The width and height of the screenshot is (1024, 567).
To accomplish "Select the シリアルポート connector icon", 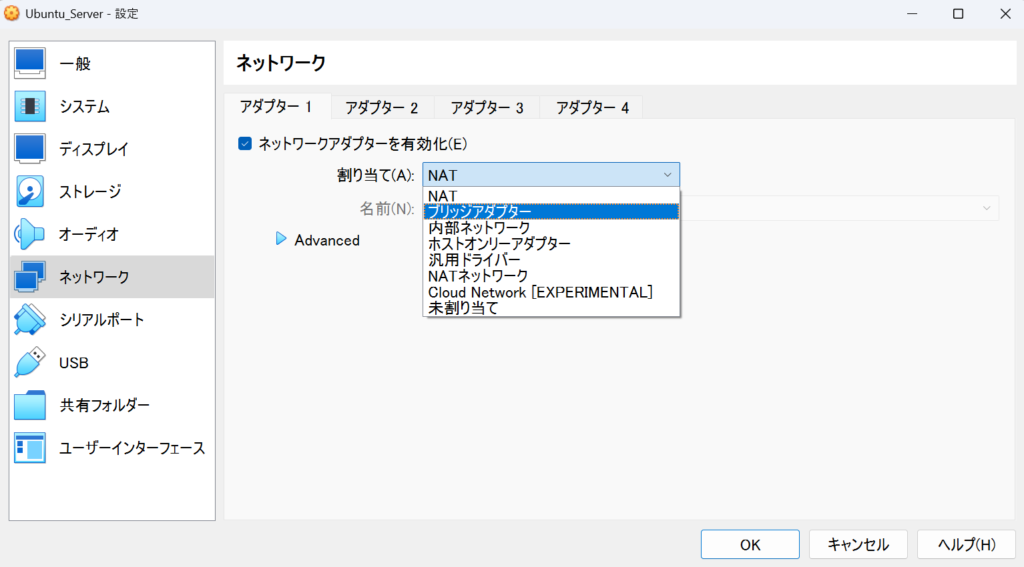I will point(30,319).
